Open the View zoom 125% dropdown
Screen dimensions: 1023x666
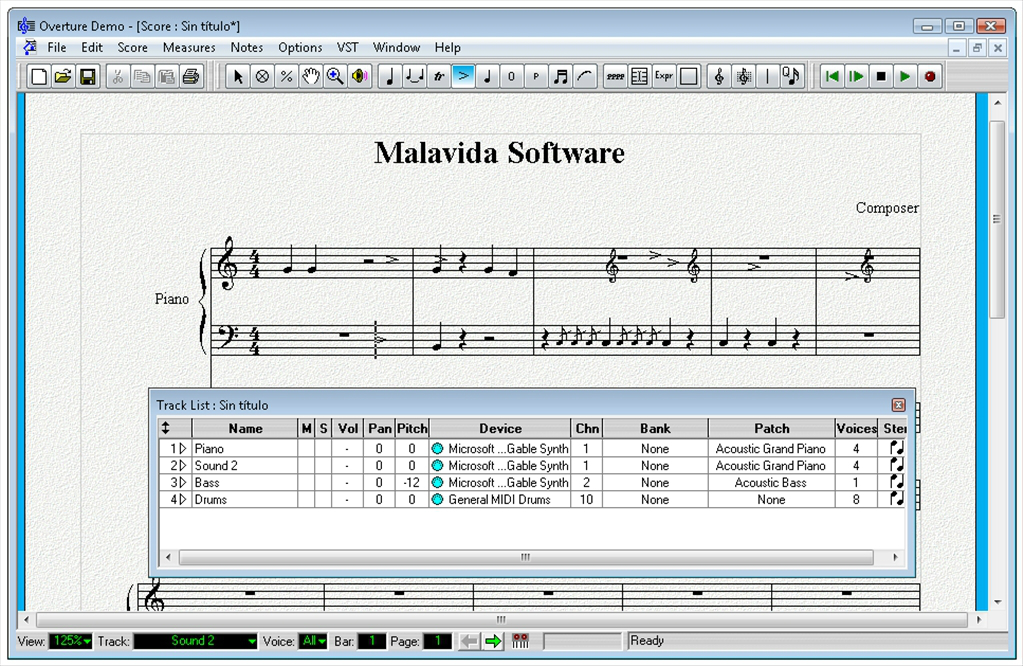(x=70, y=641)
